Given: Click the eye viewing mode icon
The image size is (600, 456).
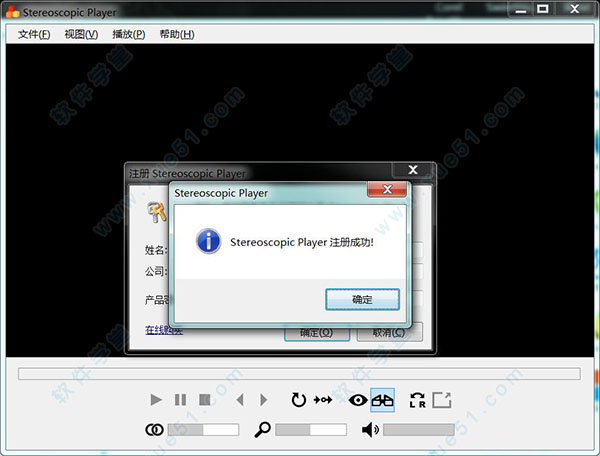Looking at the screenshot, I should click(x=358, y=400).
